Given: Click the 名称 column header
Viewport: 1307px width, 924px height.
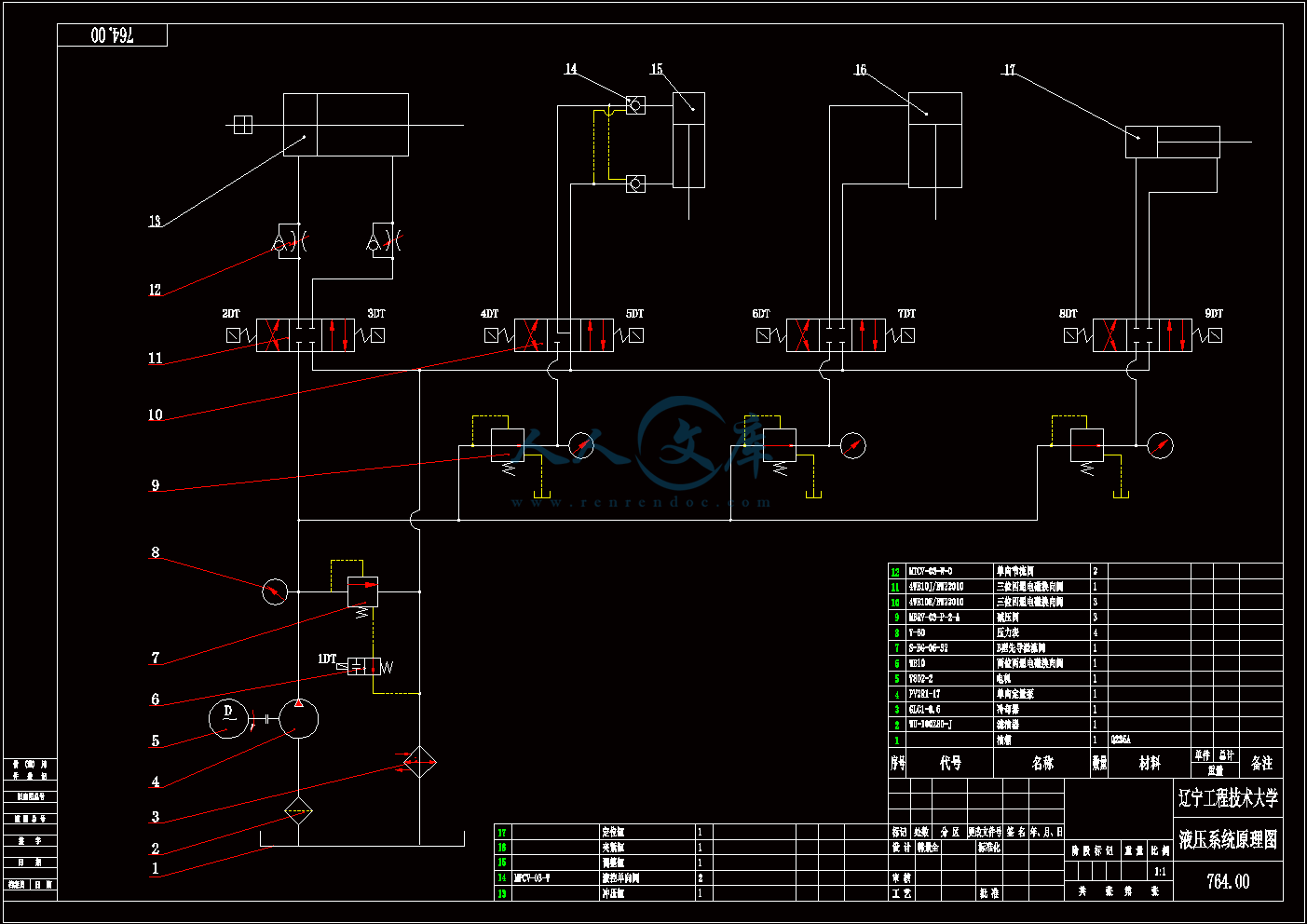Looking at the screenshot, I should tap(1042, 763).
